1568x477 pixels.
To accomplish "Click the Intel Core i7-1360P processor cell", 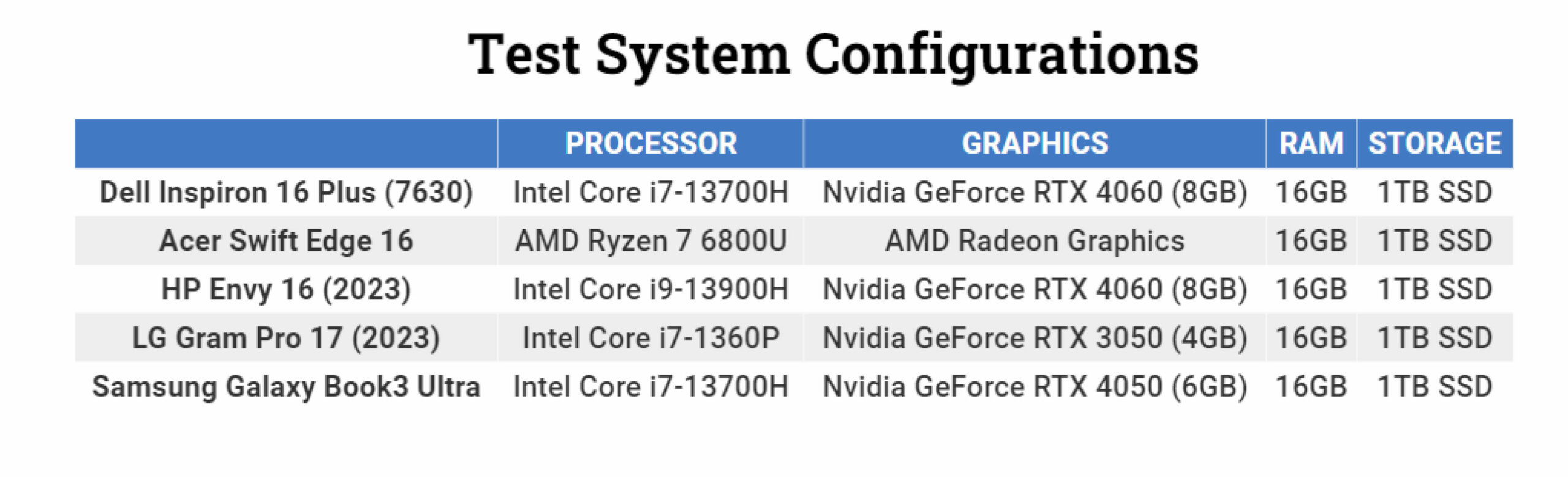I will click(x=650, y=338).
